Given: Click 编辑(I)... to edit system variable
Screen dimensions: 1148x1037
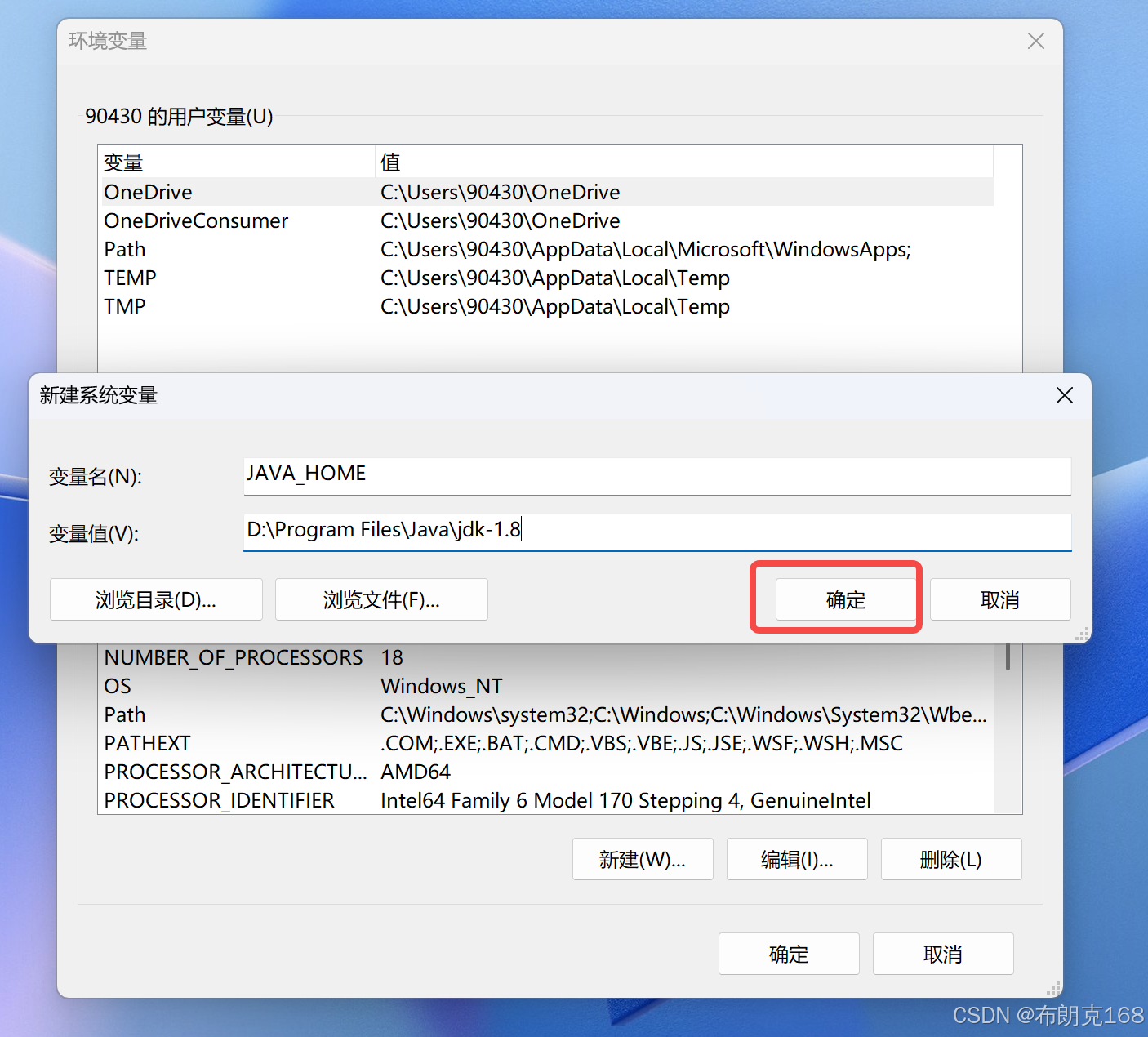Looking at the screenshot, I should [x=797, y=859].
